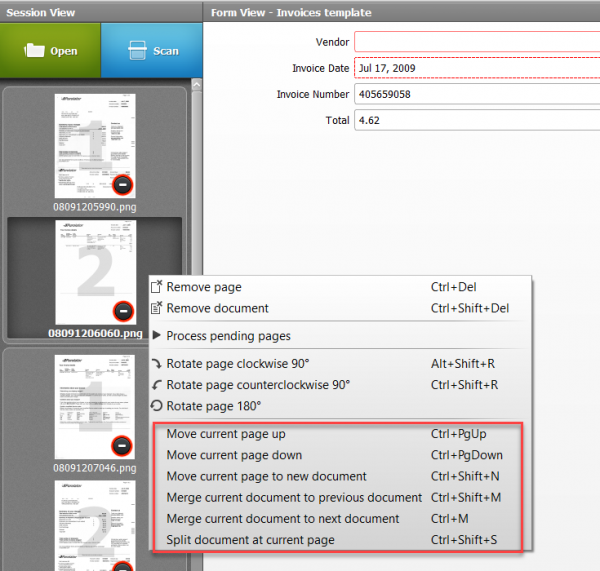
Task: Click the Ctrl+PgUp shortcut text
Action: (x=458, y=434)
